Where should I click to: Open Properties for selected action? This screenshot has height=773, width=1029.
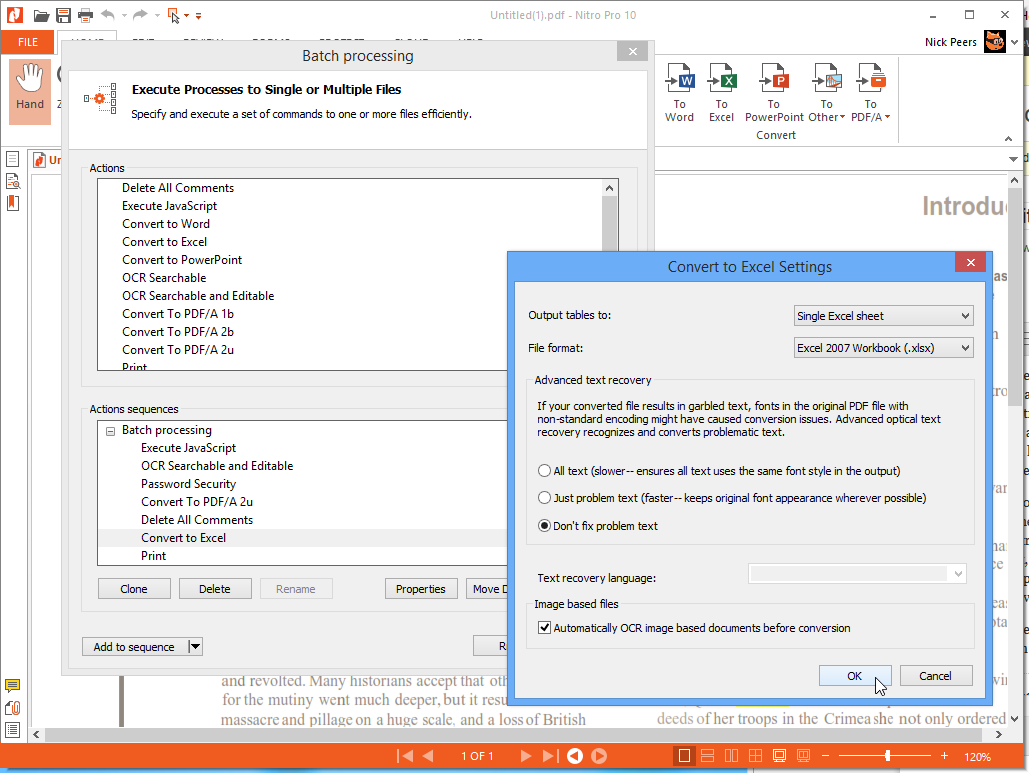421,589
